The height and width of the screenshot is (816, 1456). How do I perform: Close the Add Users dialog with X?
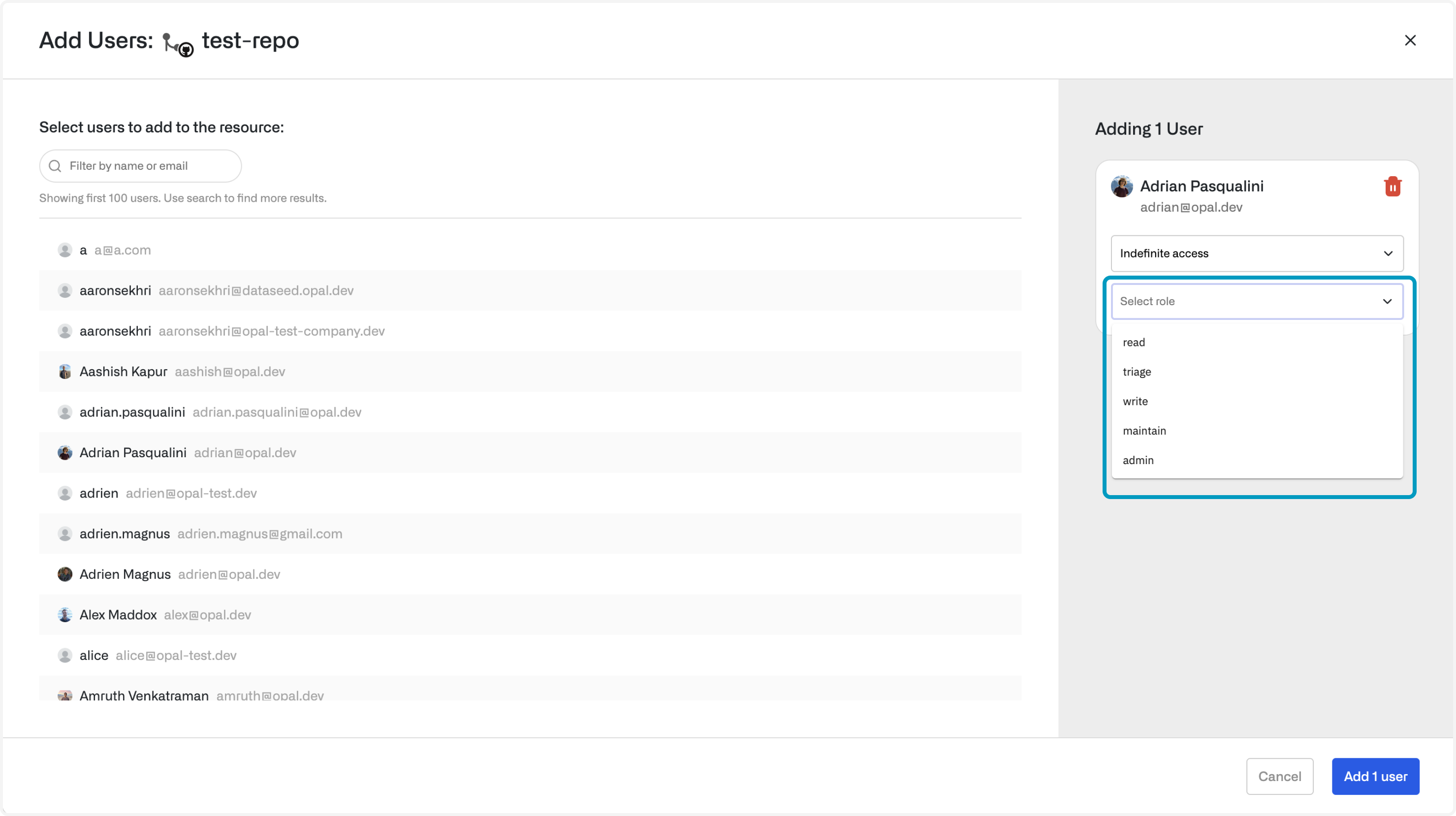tap(1410, 40)
